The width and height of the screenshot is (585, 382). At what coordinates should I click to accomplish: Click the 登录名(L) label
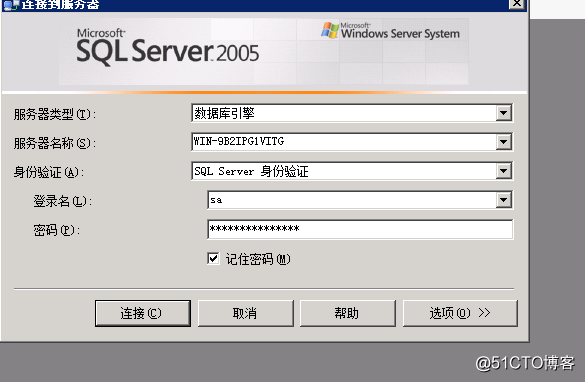[63, 201]
